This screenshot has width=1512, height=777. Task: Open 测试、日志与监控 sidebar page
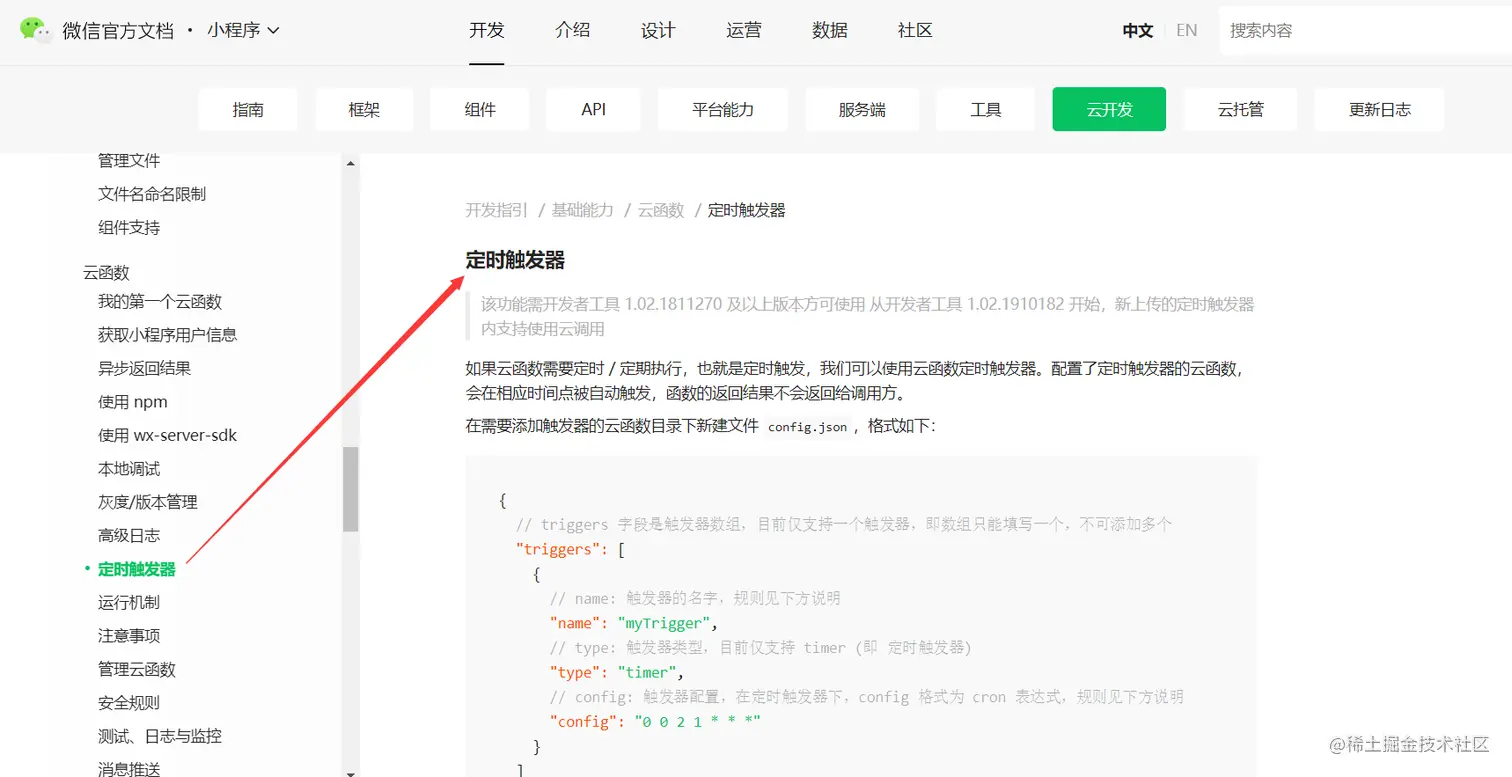tap(160, 736)
